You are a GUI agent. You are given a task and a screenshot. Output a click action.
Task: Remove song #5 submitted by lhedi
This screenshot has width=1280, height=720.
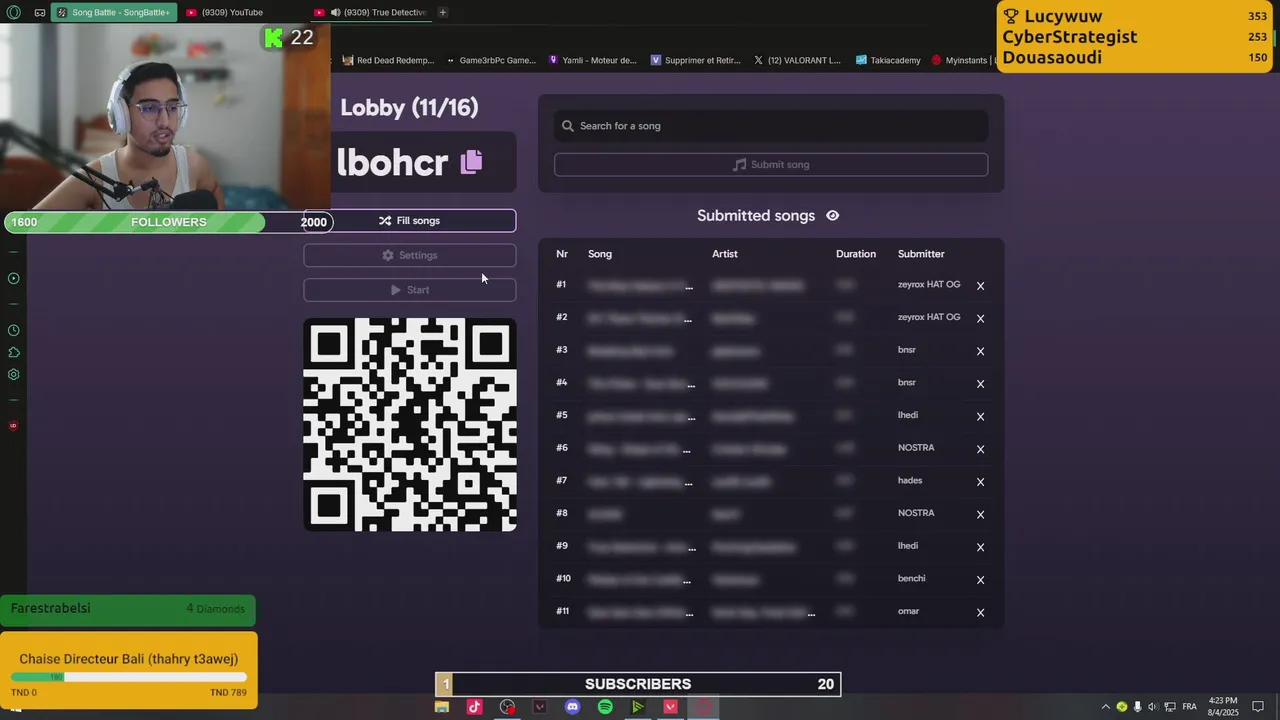980,416
